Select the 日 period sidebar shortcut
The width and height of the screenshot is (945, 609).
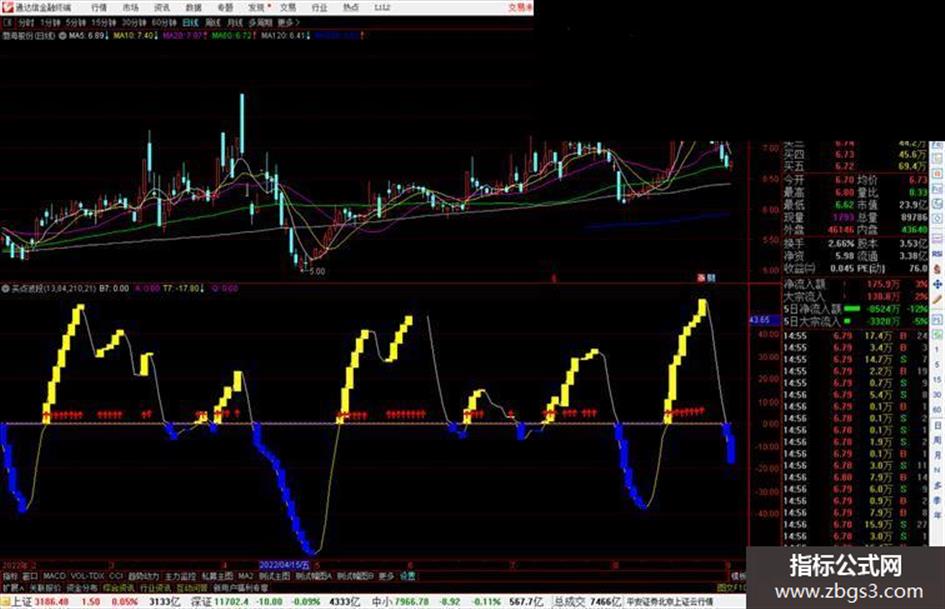click(x=938, y=426)
